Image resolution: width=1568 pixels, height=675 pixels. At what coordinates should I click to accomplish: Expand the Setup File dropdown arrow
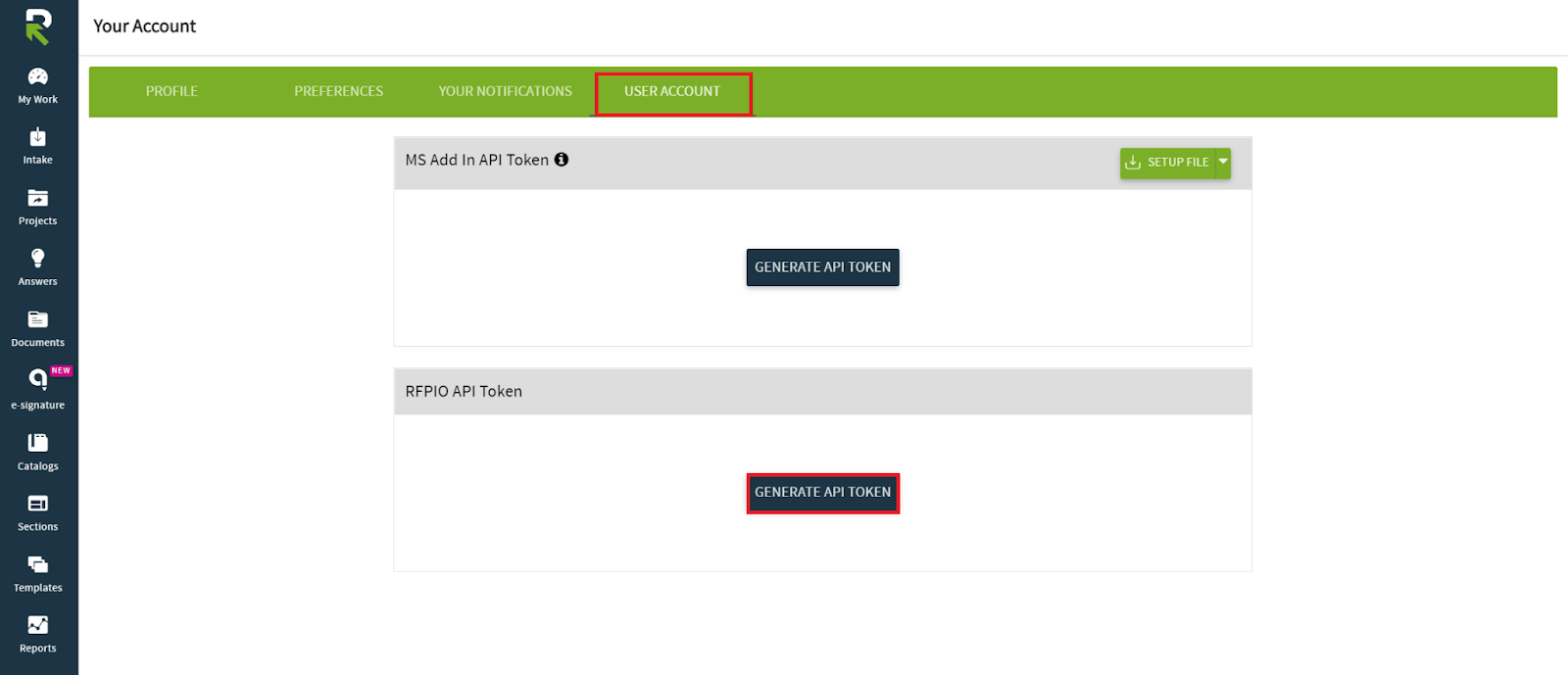pyautogui.click(x=1223, y=162)
